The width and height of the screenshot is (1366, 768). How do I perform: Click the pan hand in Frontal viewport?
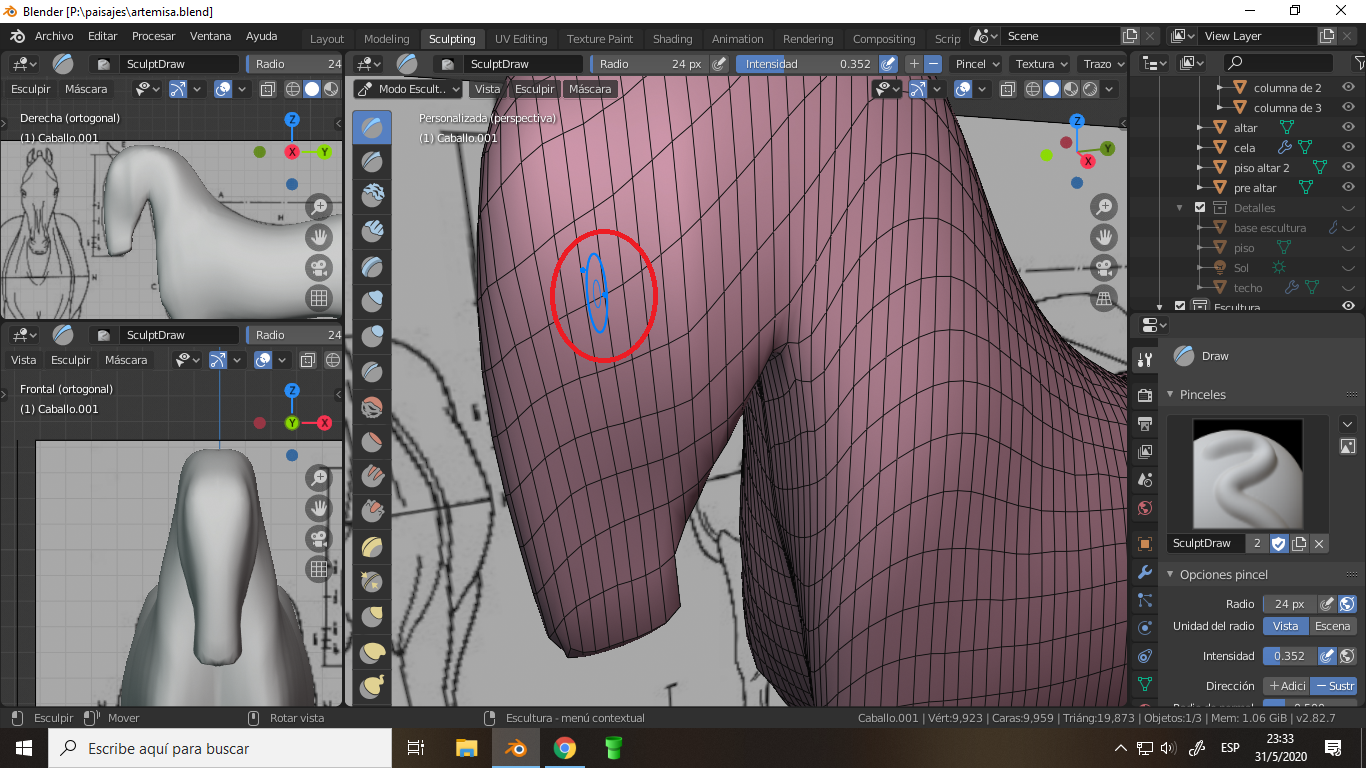click(319, 508)
